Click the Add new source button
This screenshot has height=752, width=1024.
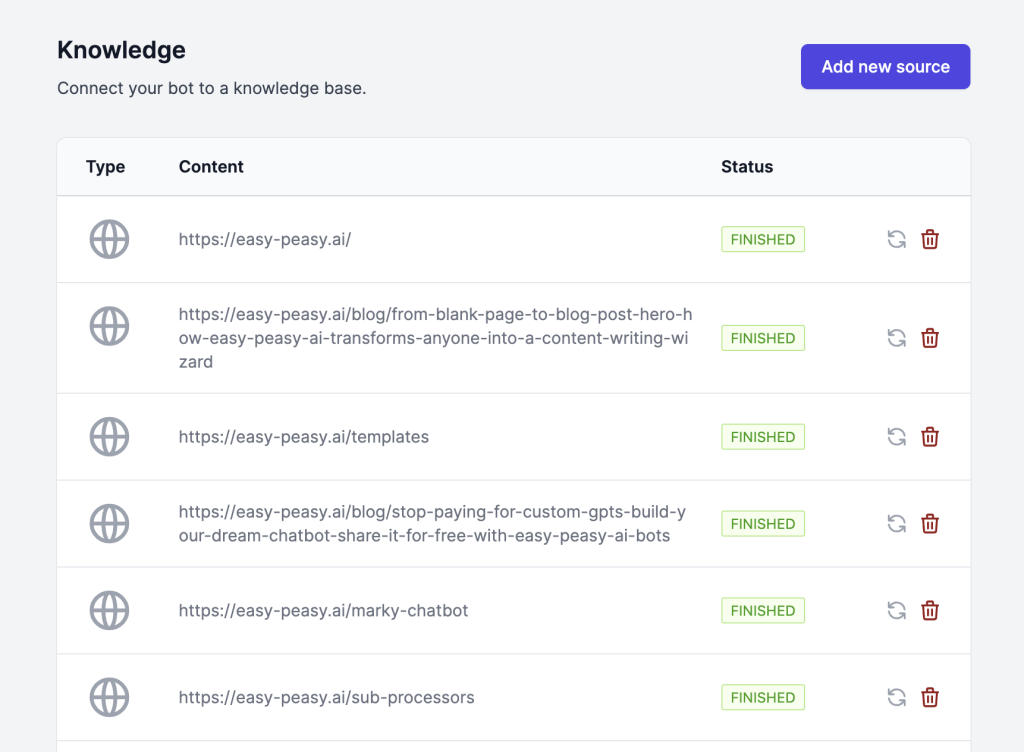coord(885,67)
